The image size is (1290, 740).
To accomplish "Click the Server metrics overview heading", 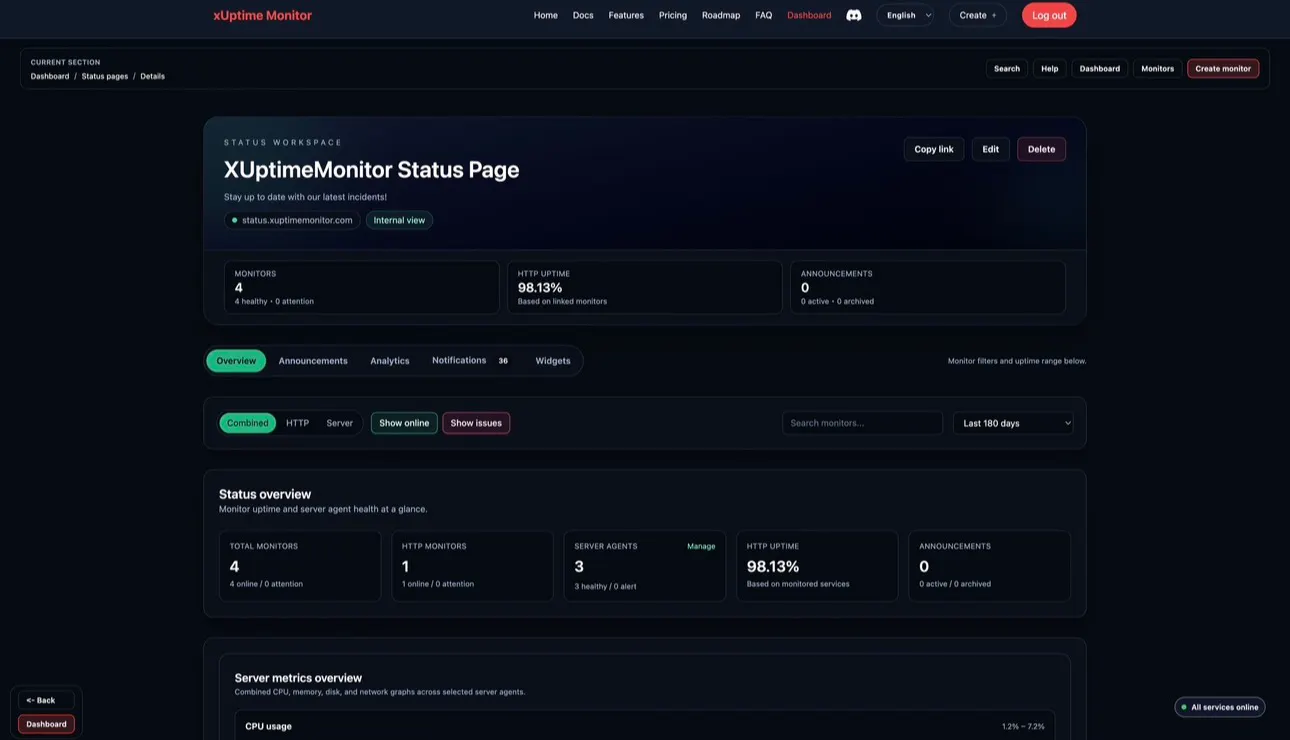I will [x=298, y=678].
